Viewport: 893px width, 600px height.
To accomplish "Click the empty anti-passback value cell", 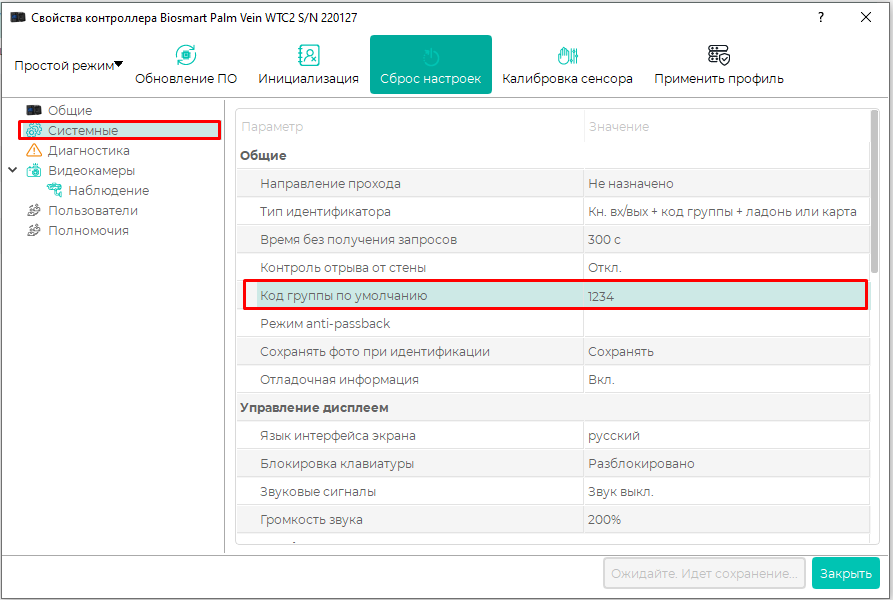I will coord(726,323).
